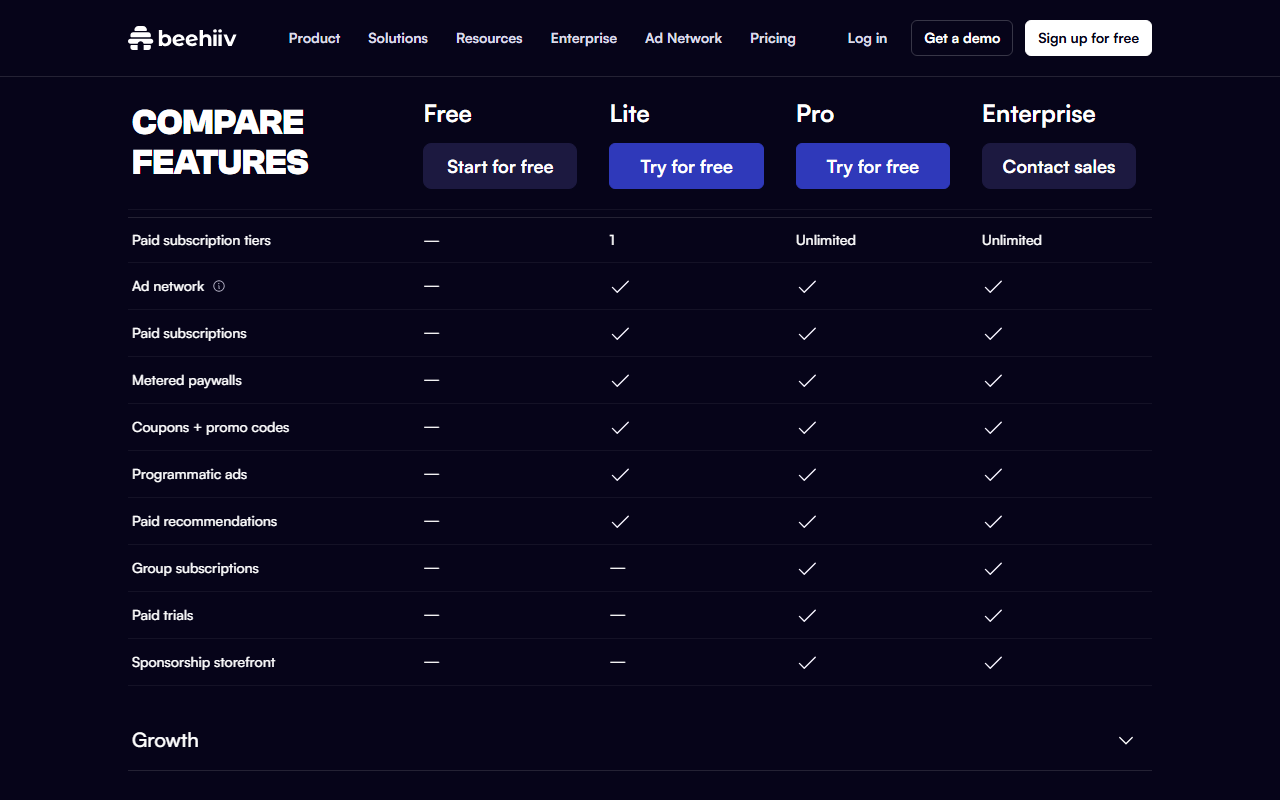Click the Ad network info icon
The image size is (1280, 800).
click(219, 286)
